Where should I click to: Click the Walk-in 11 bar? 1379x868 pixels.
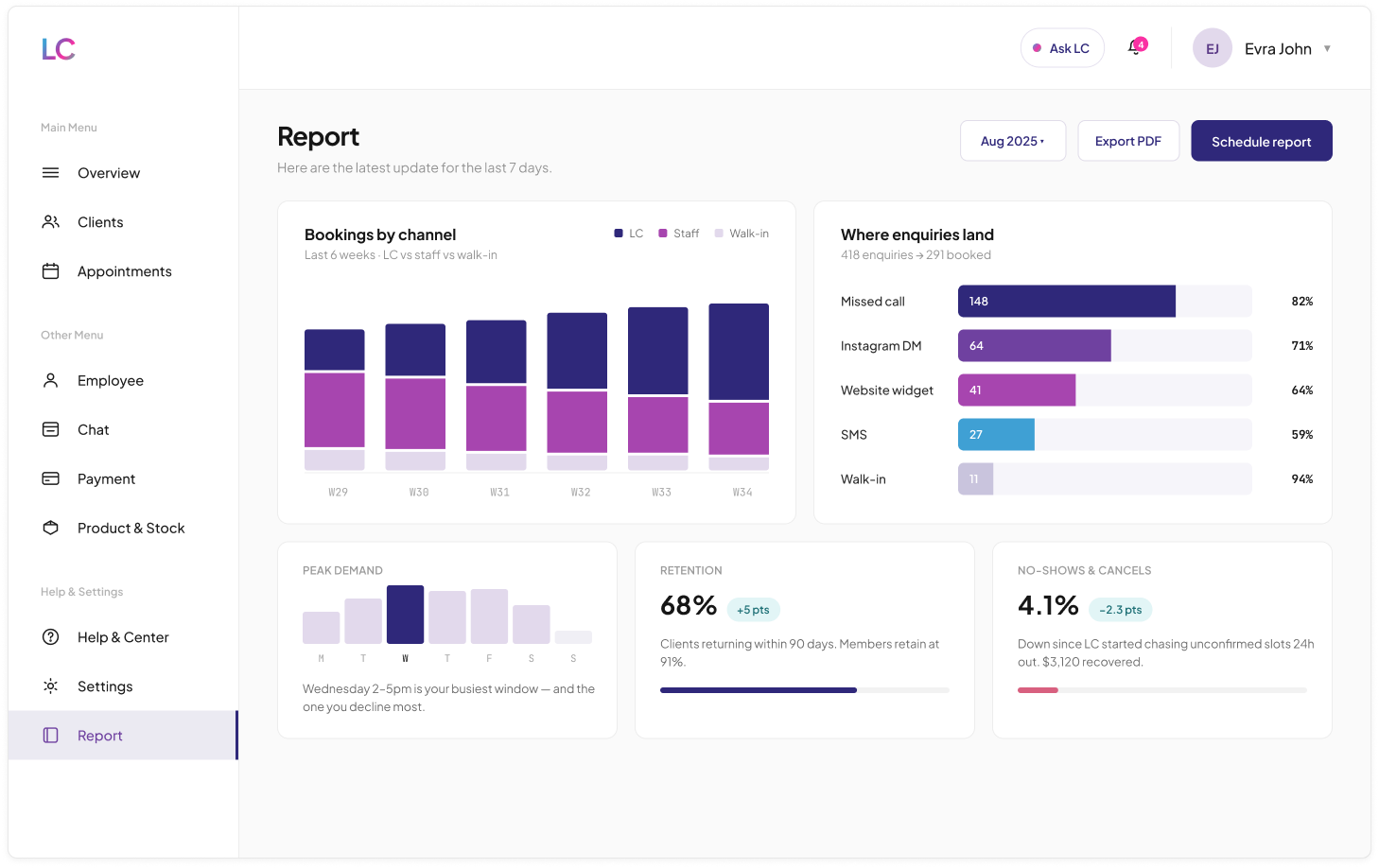(x=975, y=478)
